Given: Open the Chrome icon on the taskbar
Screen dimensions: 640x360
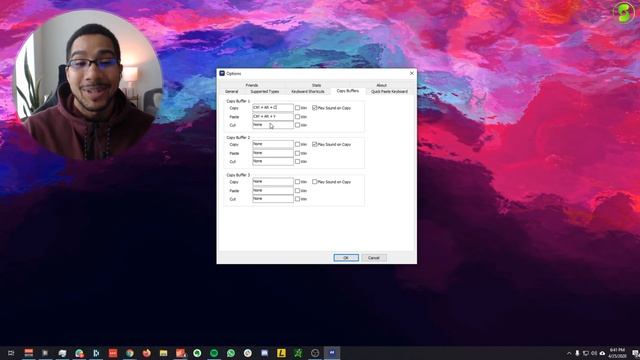Looking at the screenshot, I should click(x=130, y=353).
